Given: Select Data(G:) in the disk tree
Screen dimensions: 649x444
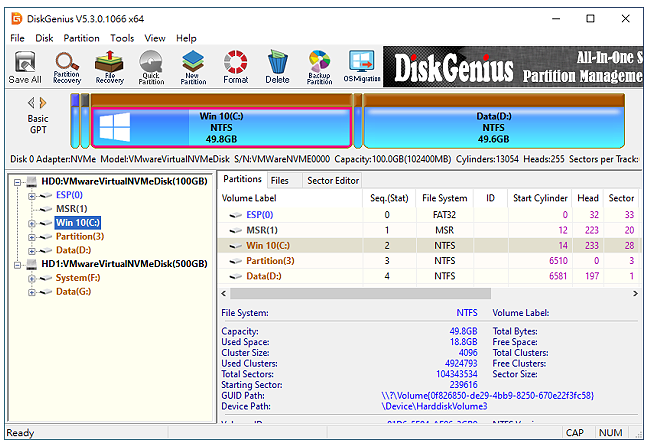Looking at the screenshot, I should tap(74, 292).
